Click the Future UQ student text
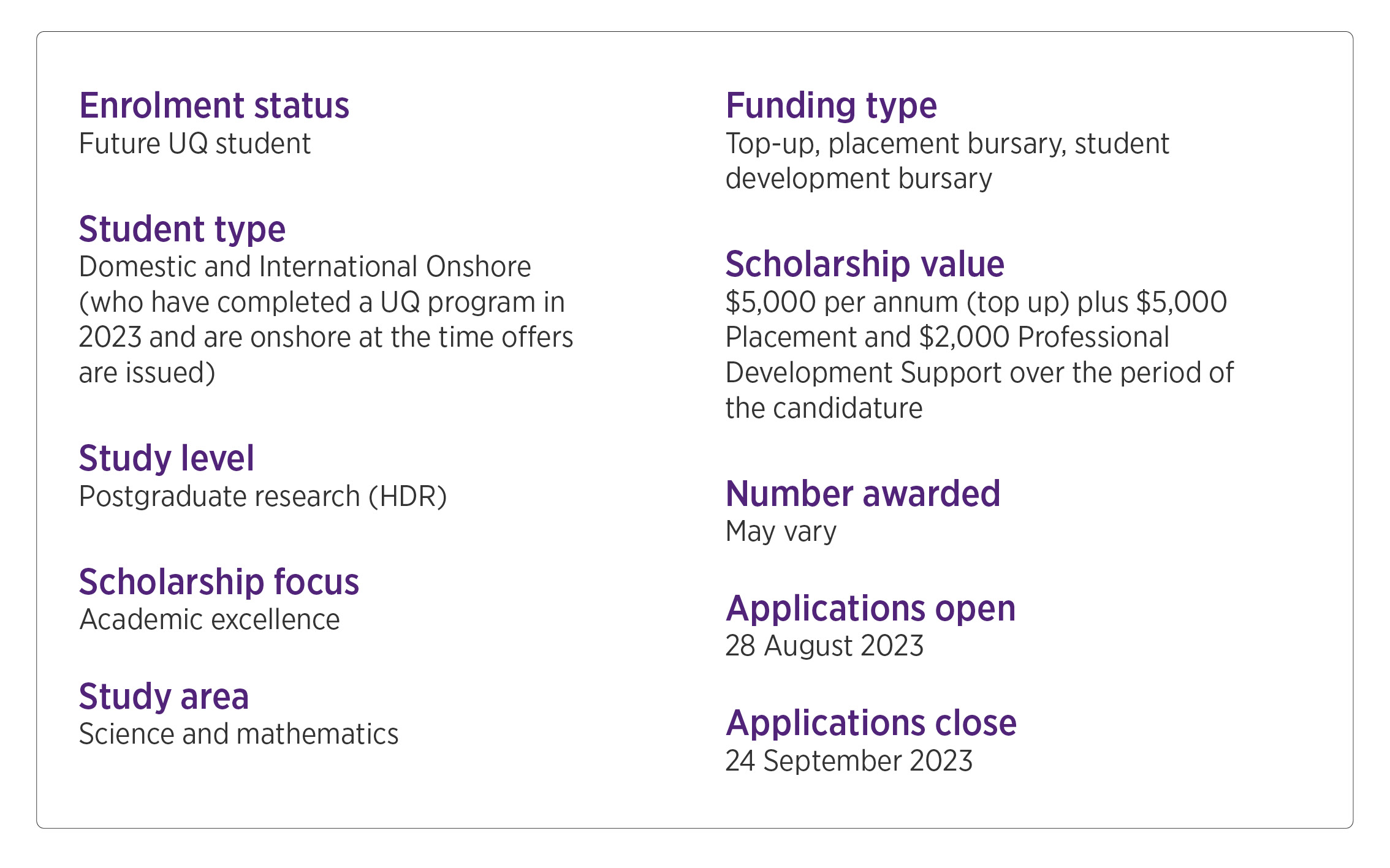 tap(195, 144)
